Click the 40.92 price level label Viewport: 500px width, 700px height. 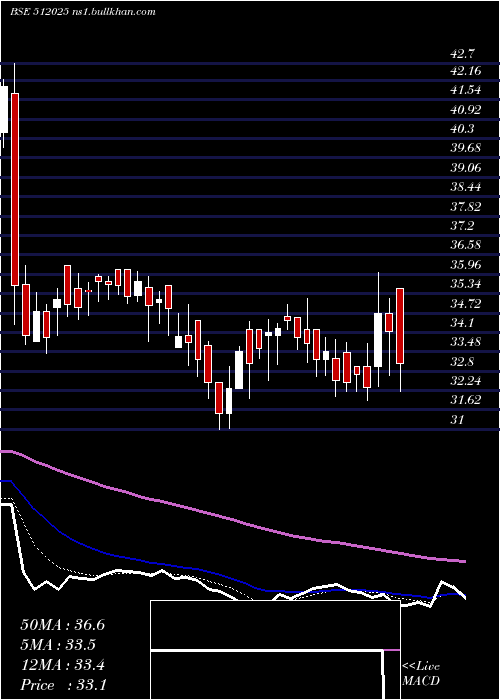(466, 109)
